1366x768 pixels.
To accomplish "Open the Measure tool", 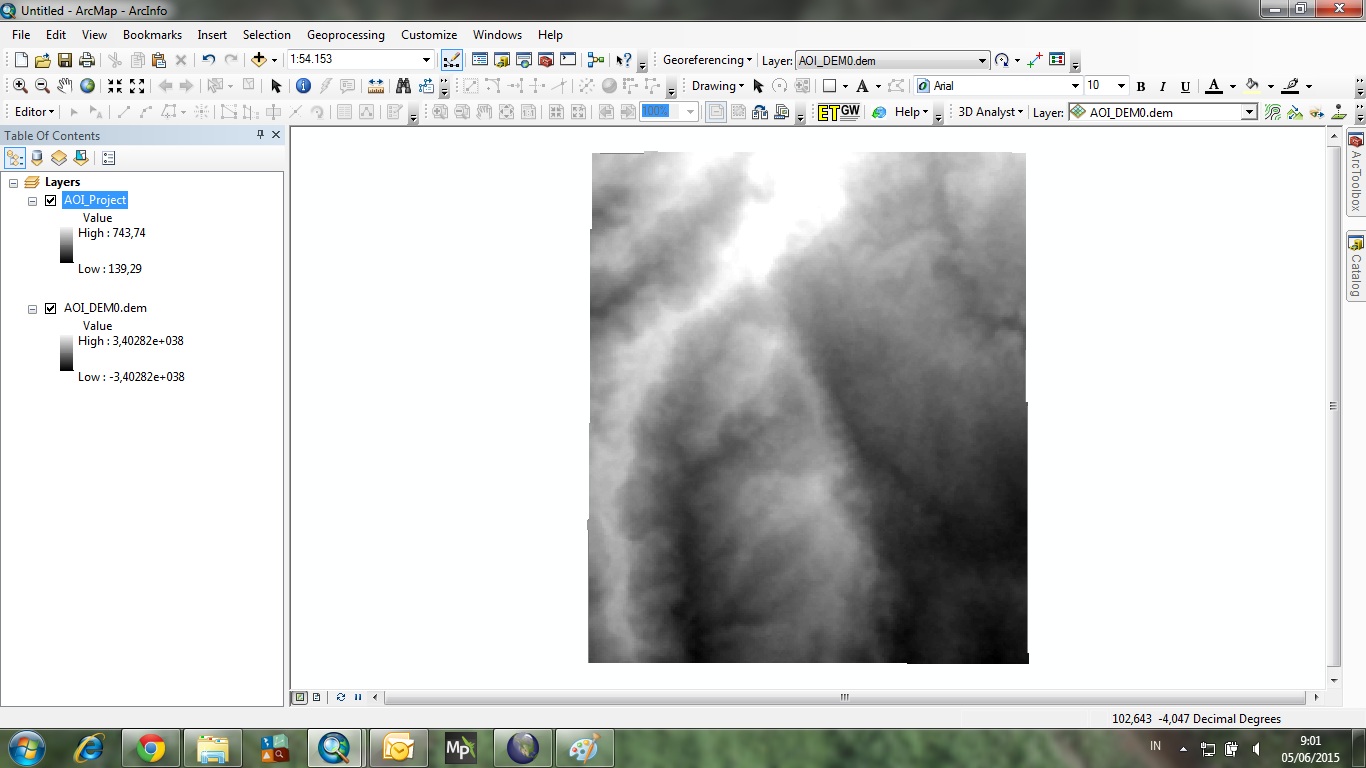I will [x=376, y=86].
